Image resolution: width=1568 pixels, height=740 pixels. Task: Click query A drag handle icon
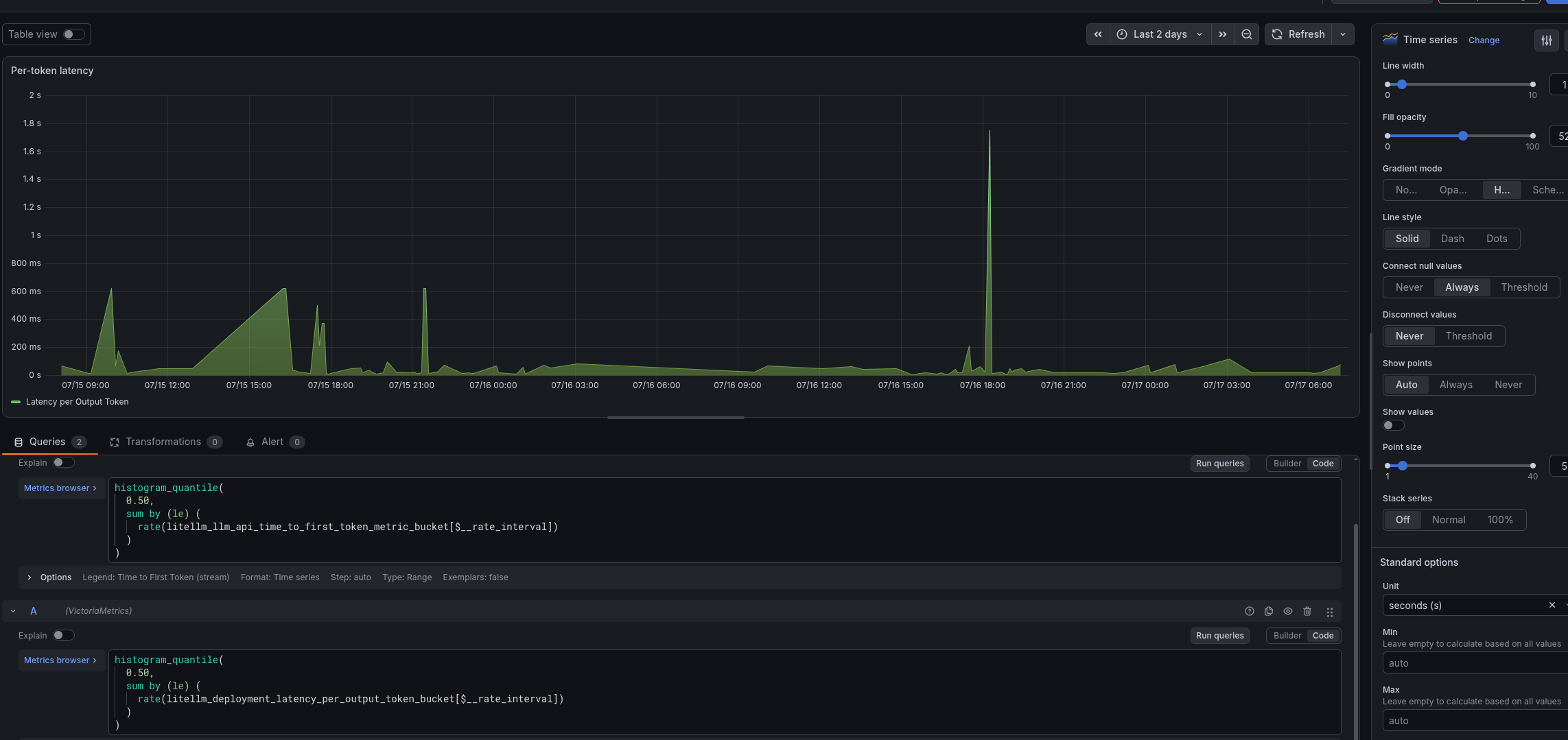tap(1330, 612)
